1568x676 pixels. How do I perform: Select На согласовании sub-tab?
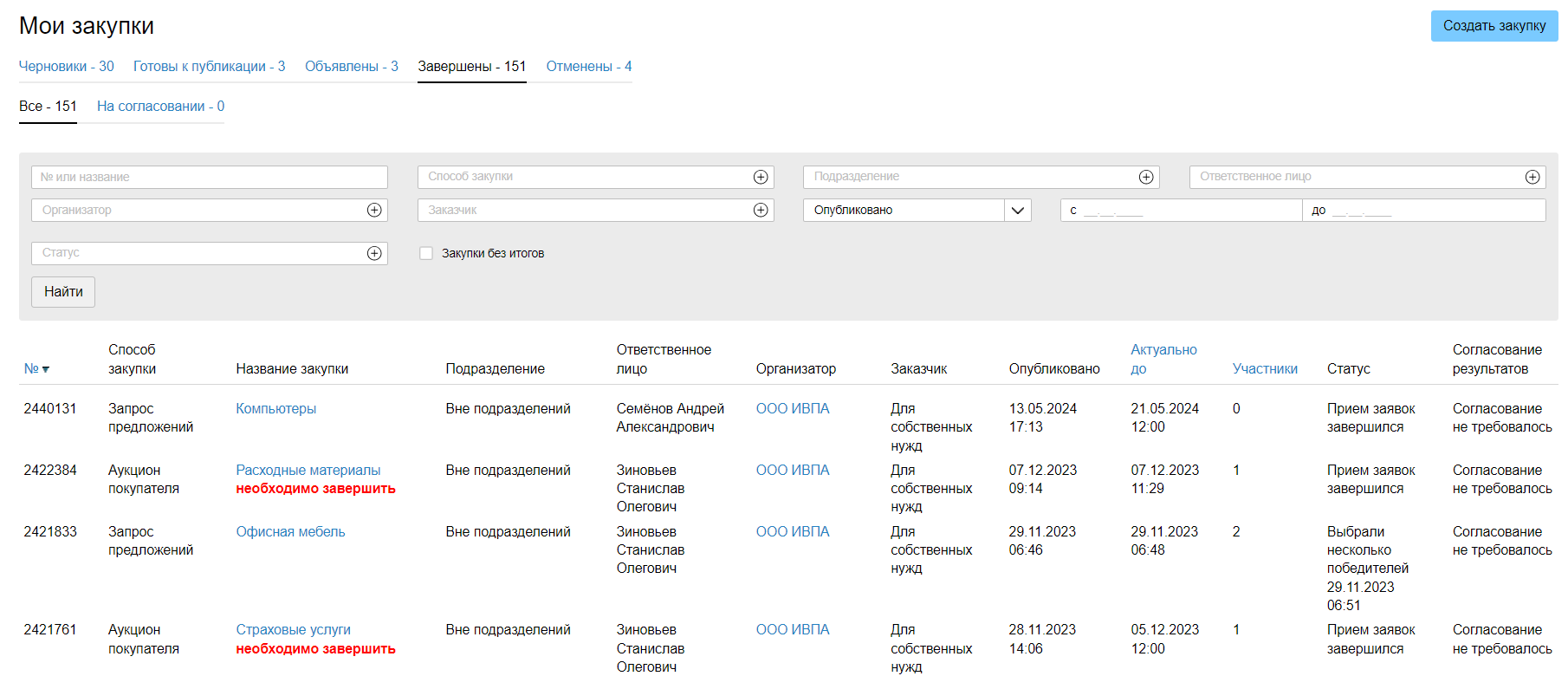click(x=160, y=107)
